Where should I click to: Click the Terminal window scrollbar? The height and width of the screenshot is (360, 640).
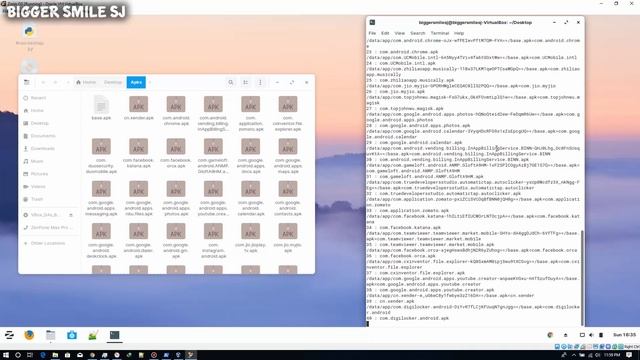tap(582, 278)
